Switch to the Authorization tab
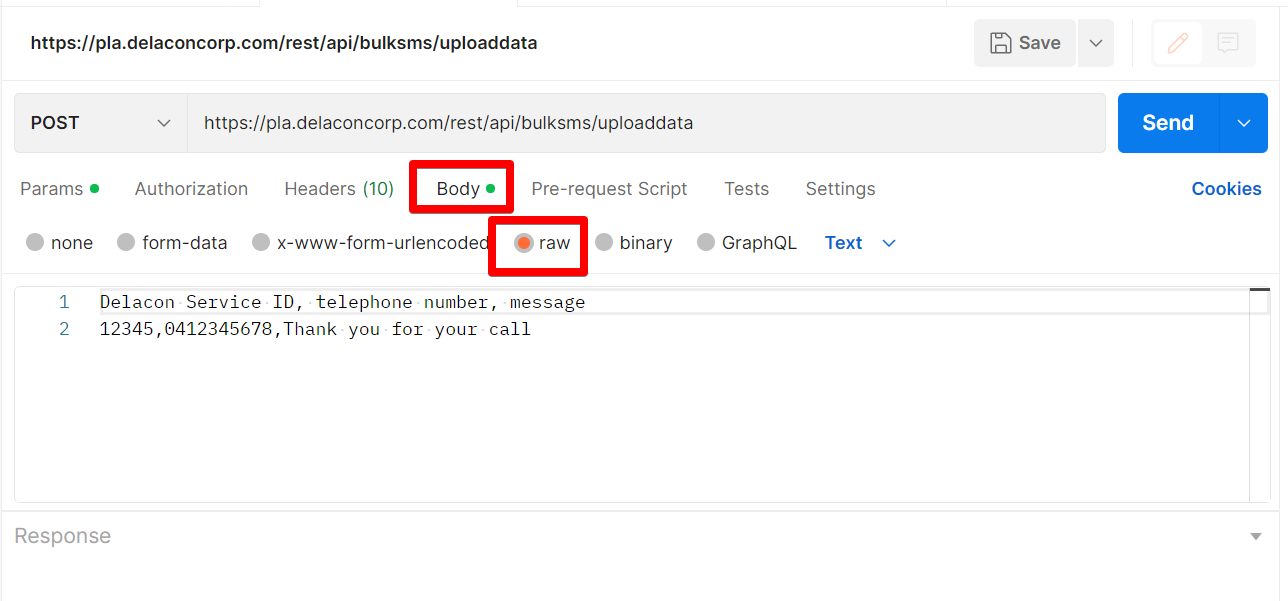Image resolution: width=1288 pixels, height=601 pixels. point(191,189)
